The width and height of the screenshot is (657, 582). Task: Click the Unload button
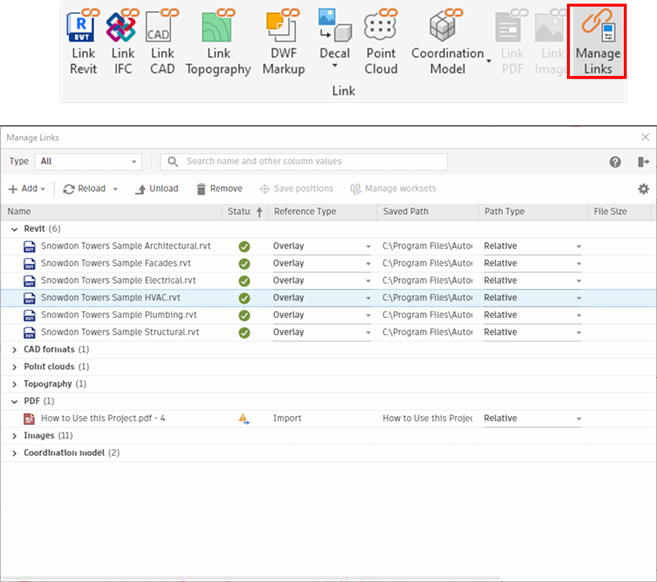[157, 189]
